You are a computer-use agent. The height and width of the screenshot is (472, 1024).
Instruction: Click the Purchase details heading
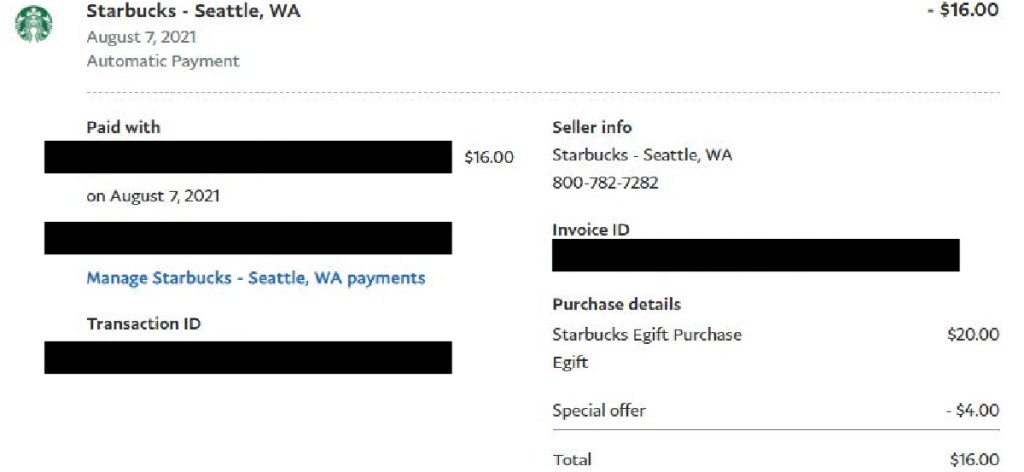[616, 304]
